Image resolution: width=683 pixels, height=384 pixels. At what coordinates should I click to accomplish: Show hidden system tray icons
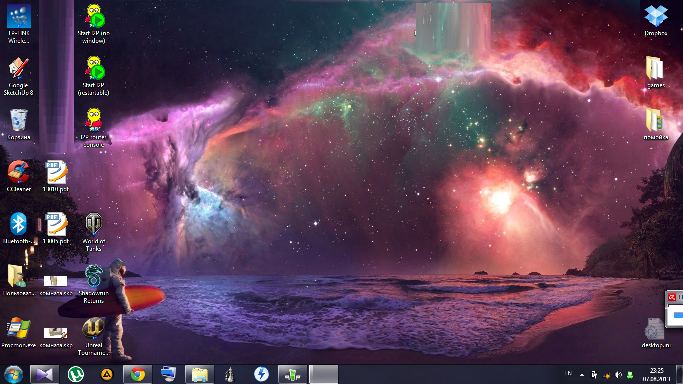582,375
